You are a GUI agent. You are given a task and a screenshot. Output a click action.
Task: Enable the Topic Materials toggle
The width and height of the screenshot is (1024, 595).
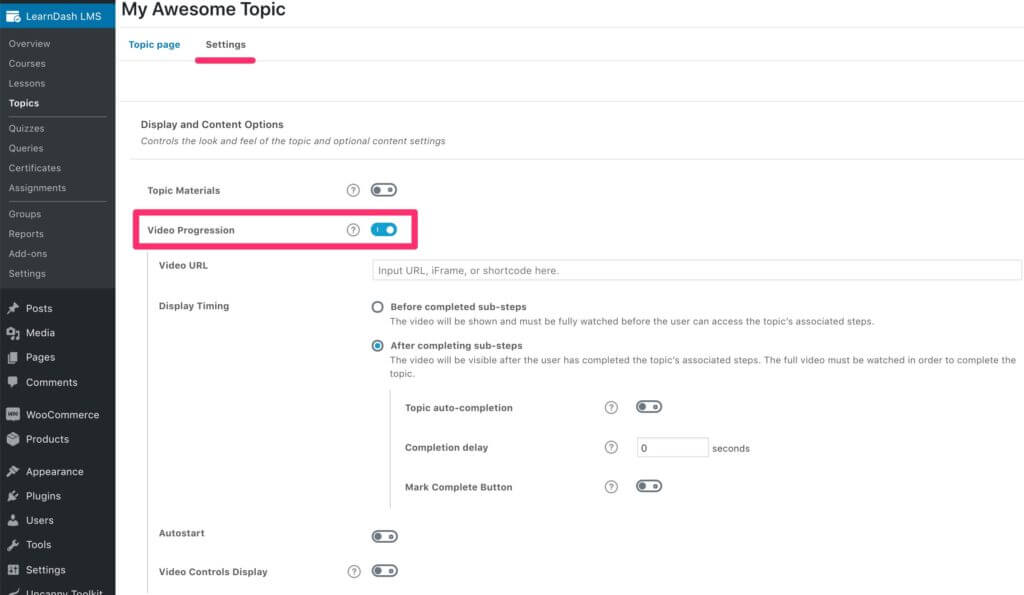click(384, 190)
